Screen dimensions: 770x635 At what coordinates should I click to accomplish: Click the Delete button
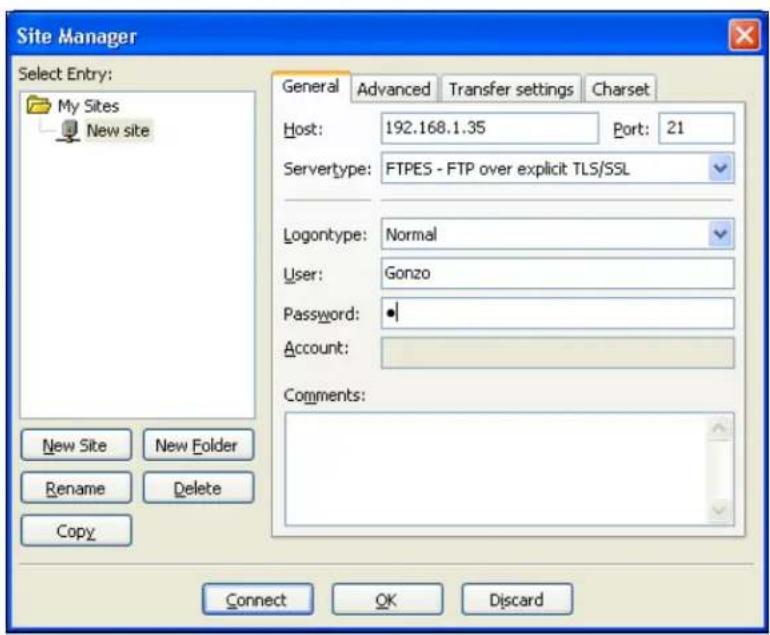click(198, 488)
